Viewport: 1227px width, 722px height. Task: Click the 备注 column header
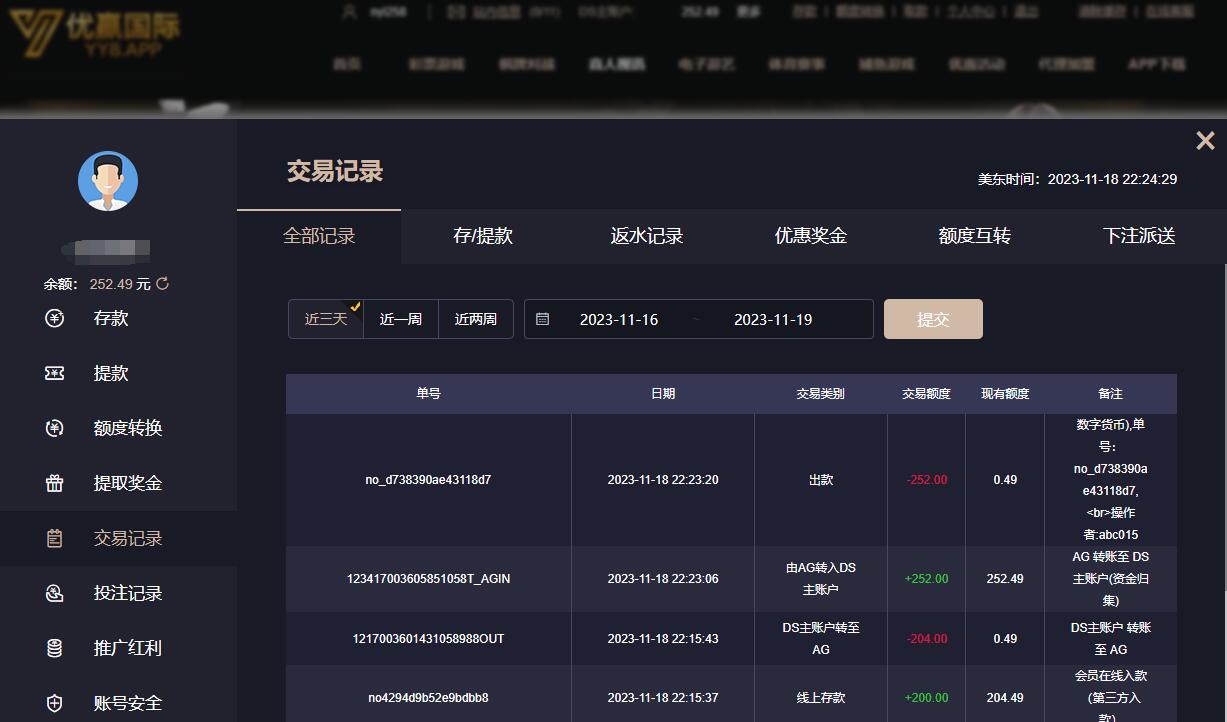point(1110,394)
